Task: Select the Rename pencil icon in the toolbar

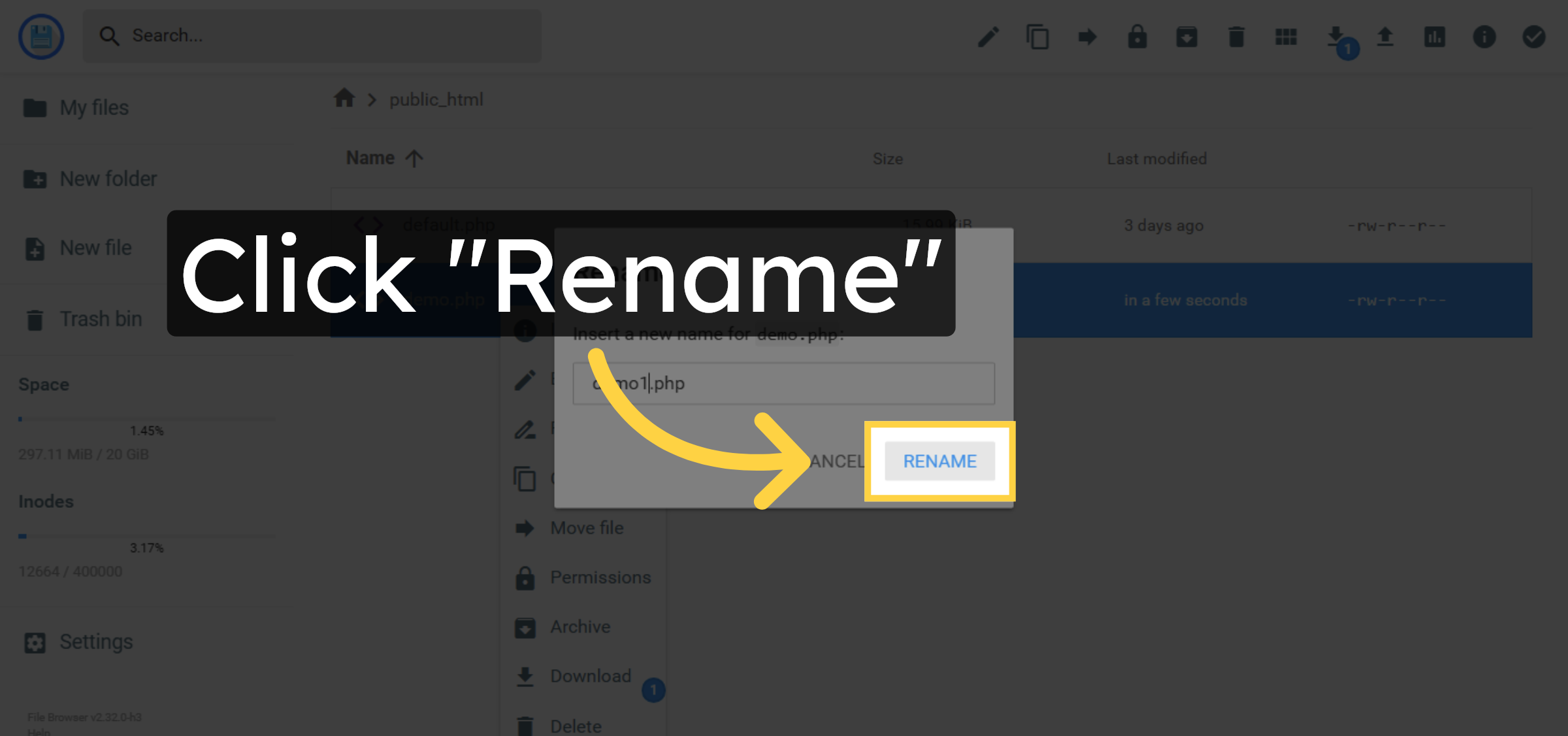Action: pyautogui.click(x=988, y=37)
